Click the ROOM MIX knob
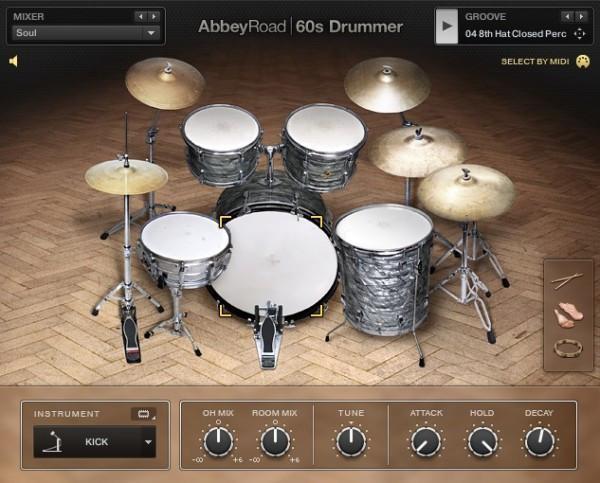Viewport: 600px width, 483px height. click(x=275, y=441)
